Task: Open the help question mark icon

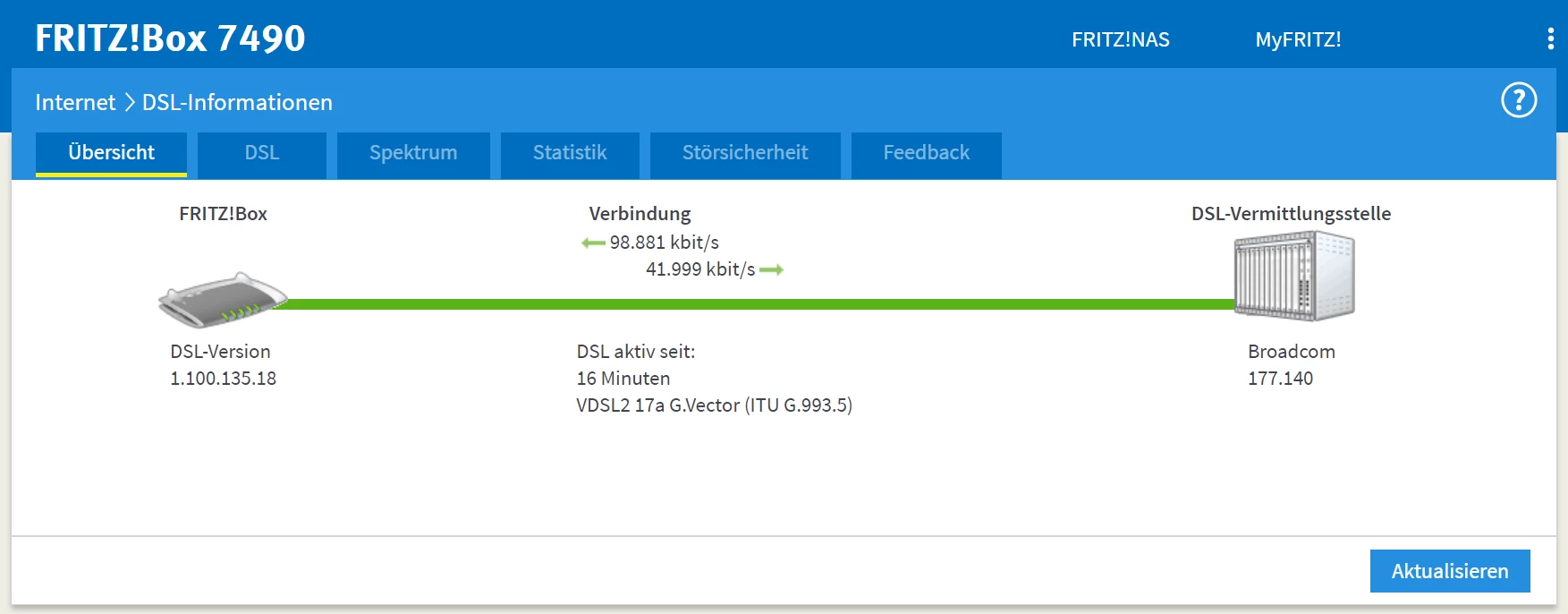Action: [x=1518, y=100]
